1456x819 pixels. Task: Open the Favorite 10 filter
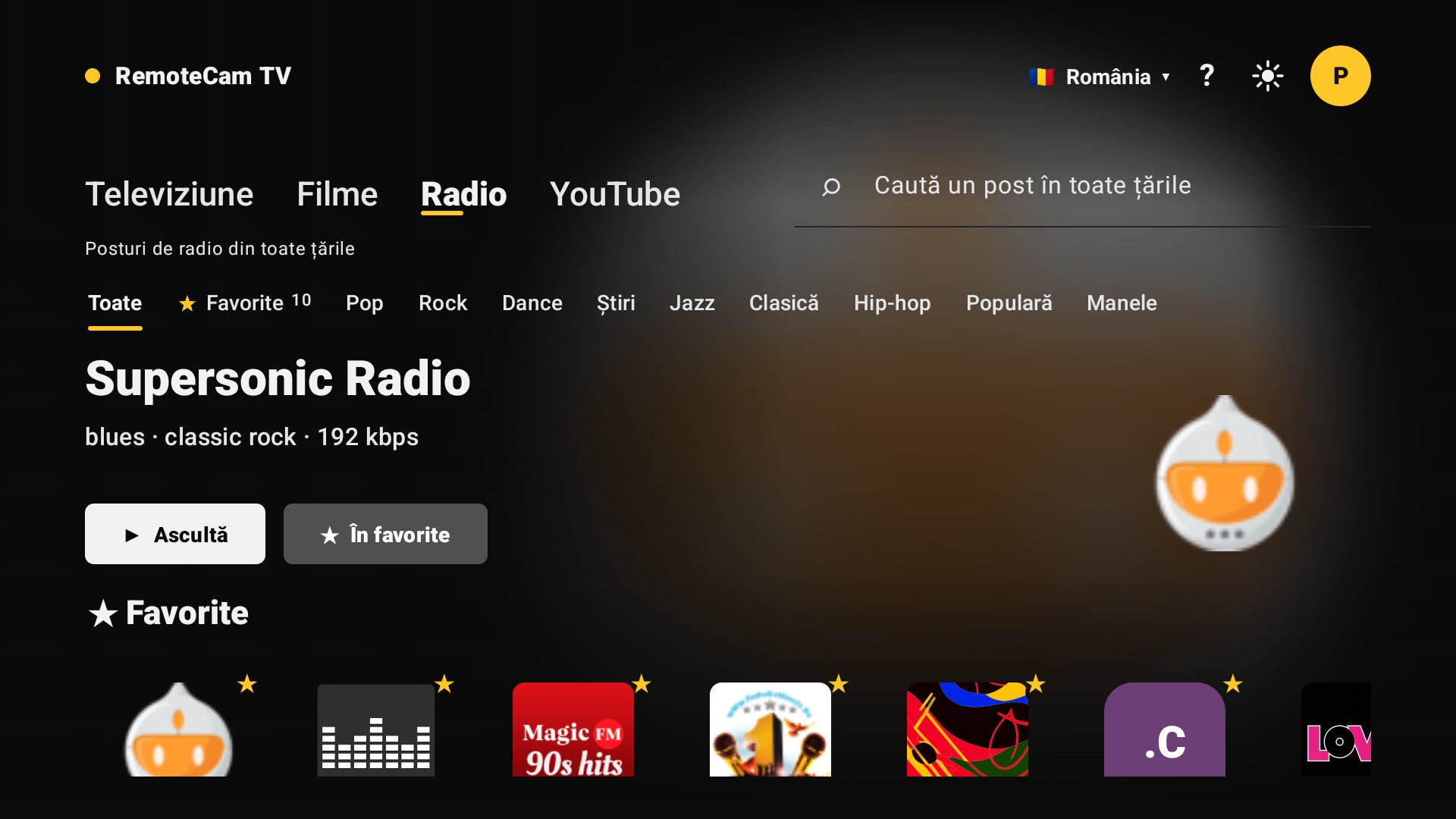244,303
